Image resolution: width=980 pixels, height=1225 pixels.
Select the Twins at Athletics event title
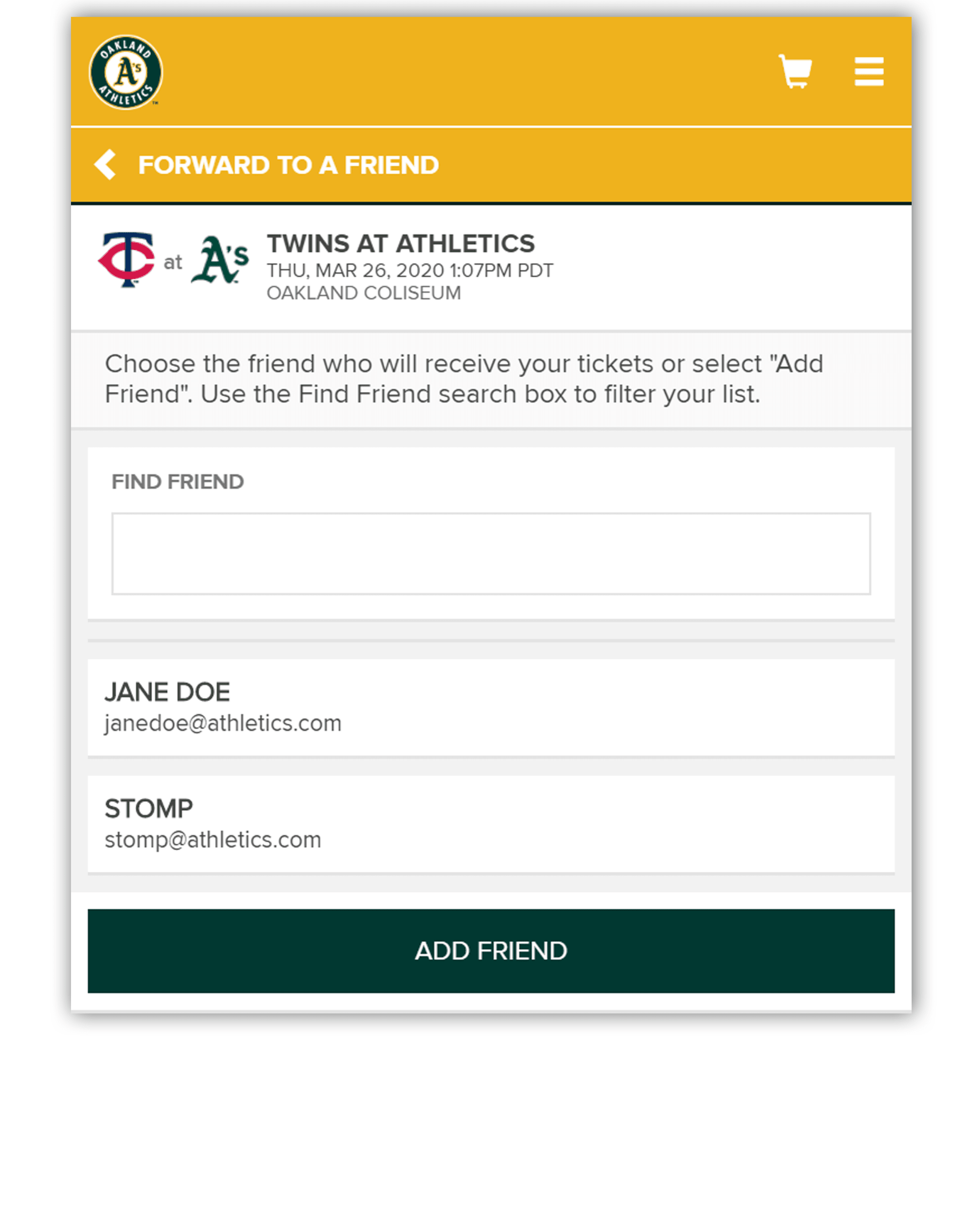pyautogui.click(x=400, y=244)
